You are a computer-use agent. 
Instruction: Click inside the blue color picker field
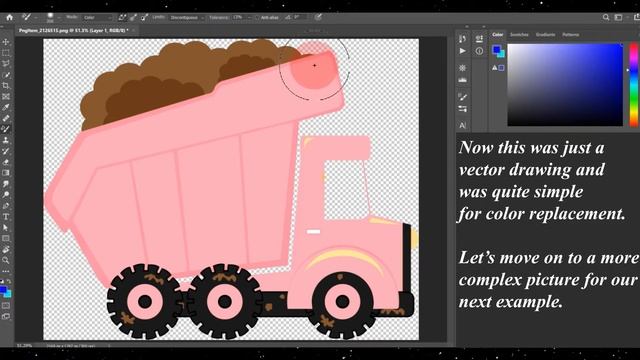(565, 84)
